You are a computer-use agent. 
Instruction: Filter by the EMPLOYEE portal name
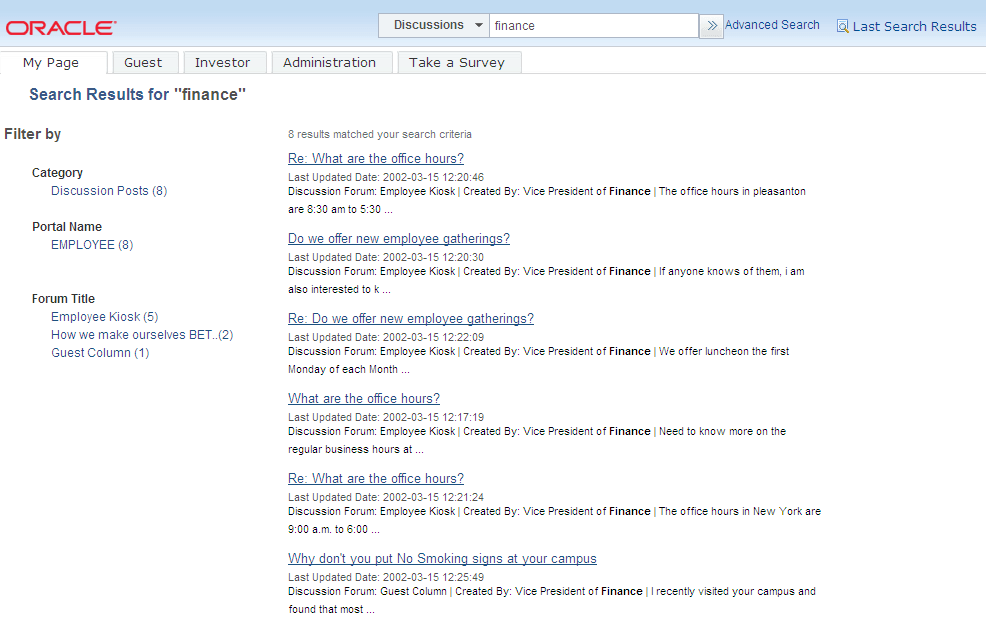(91, 244)
